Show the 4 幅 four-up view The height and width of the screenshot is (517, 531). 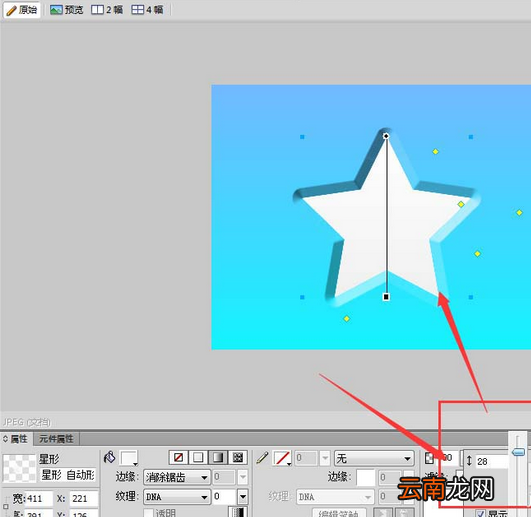(x=148, y=10)
